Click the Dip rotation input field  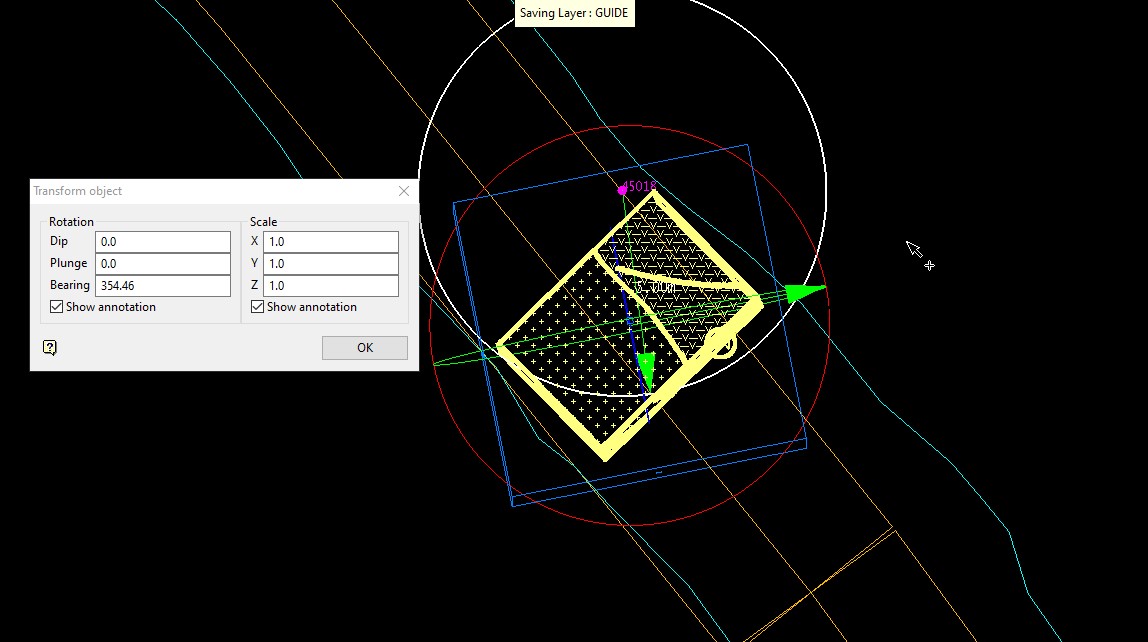click(163, 242)
